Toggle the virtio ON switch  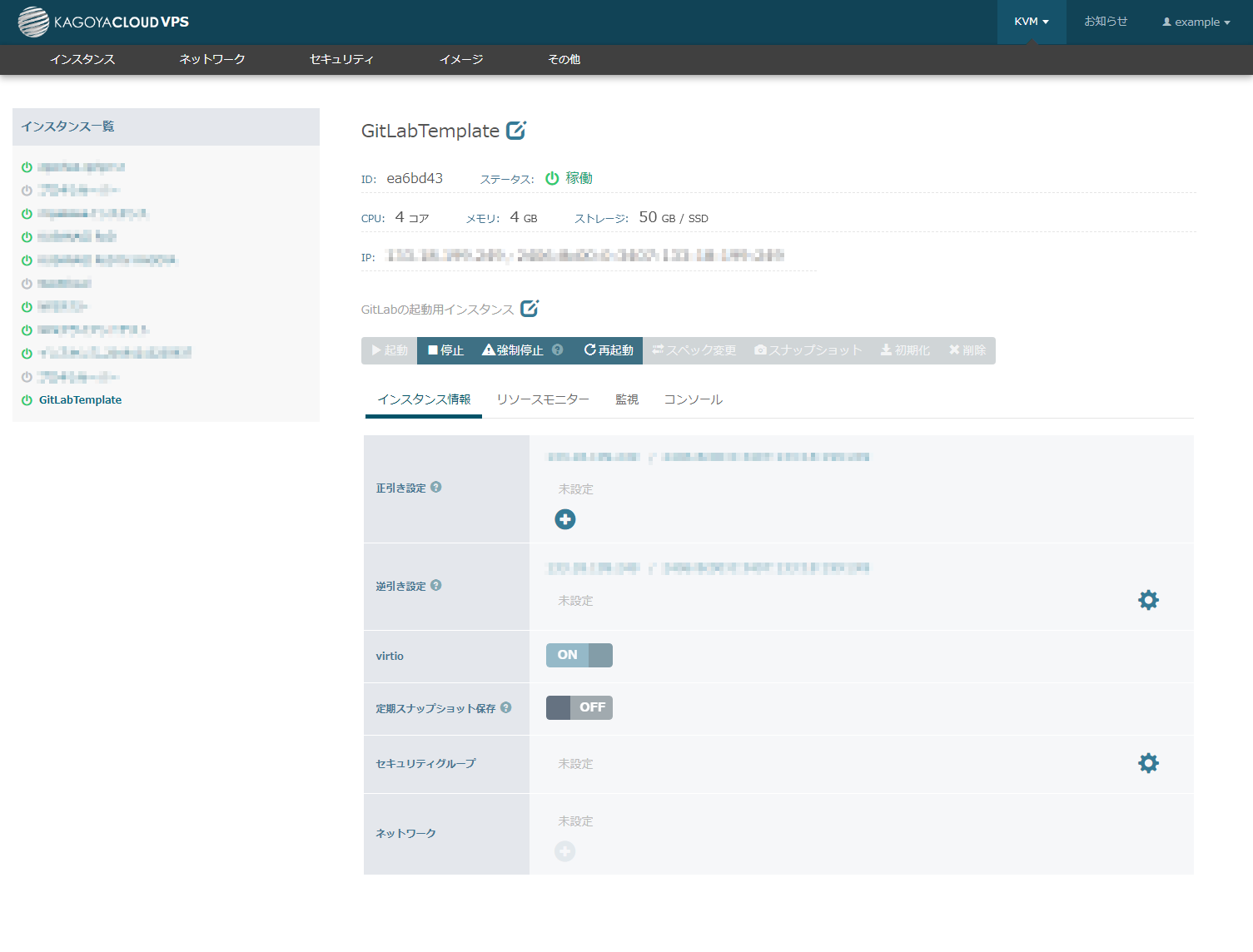click(579, 656)
